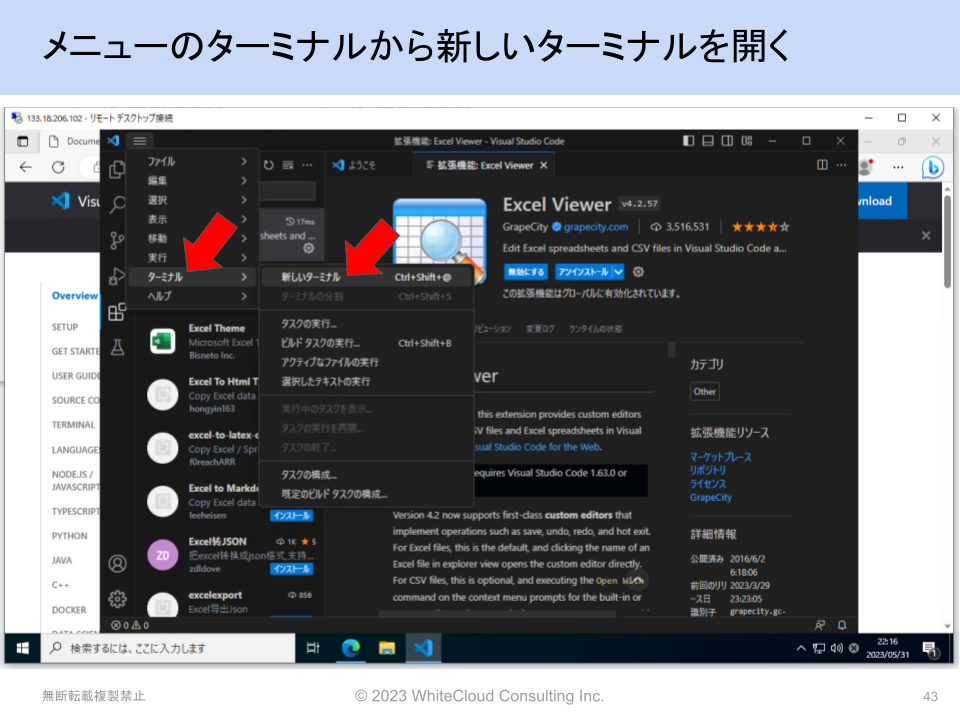
Task: Expand the 表示 submenu arrow
Action: [x=244, y=219]
